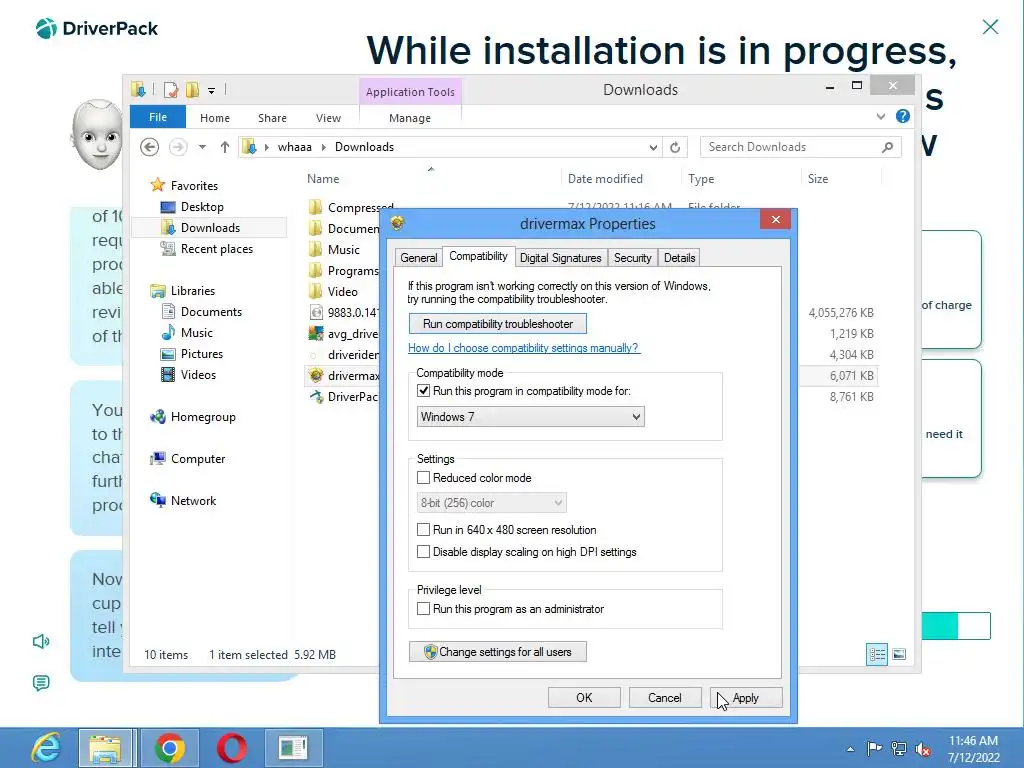This screenshot has width=1024, height=768.
Task: Check Disable display scaling on high DPI
Action: coord(423,552)
